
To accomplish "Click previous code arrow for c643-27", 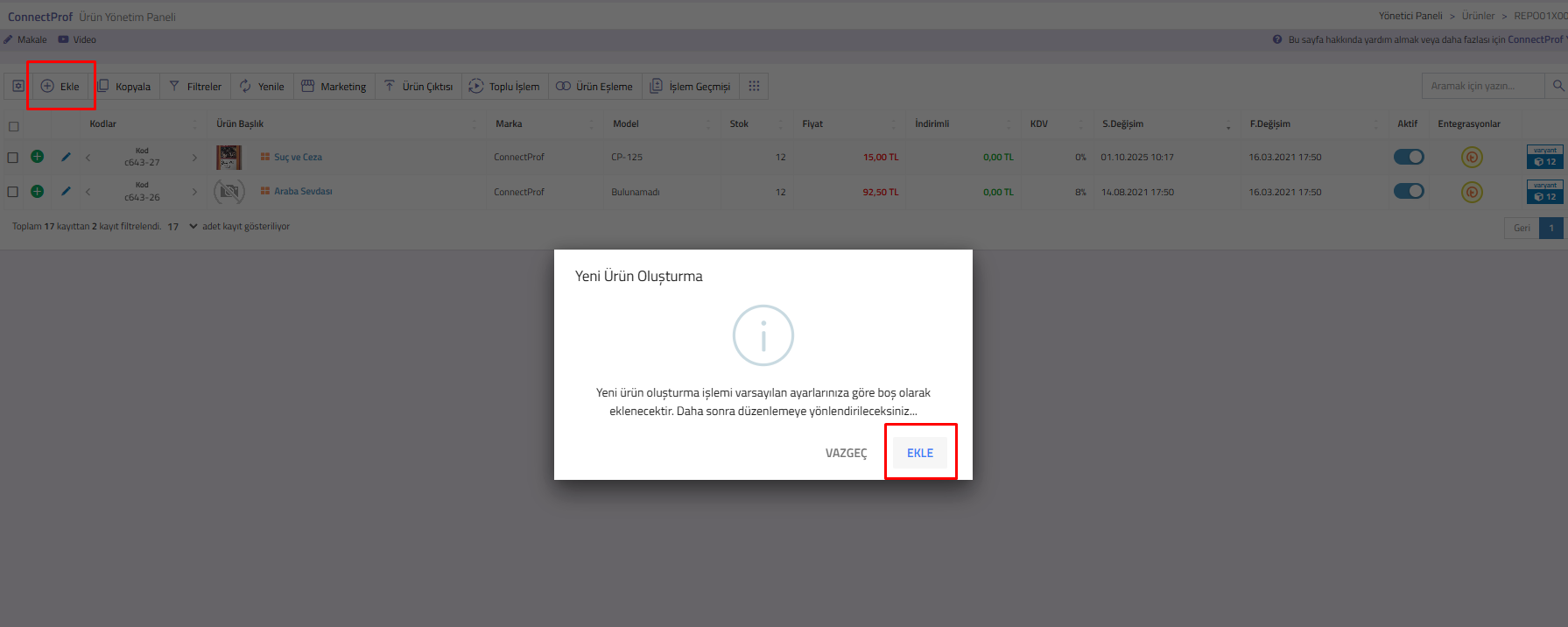I will click(x=88, y=158).
